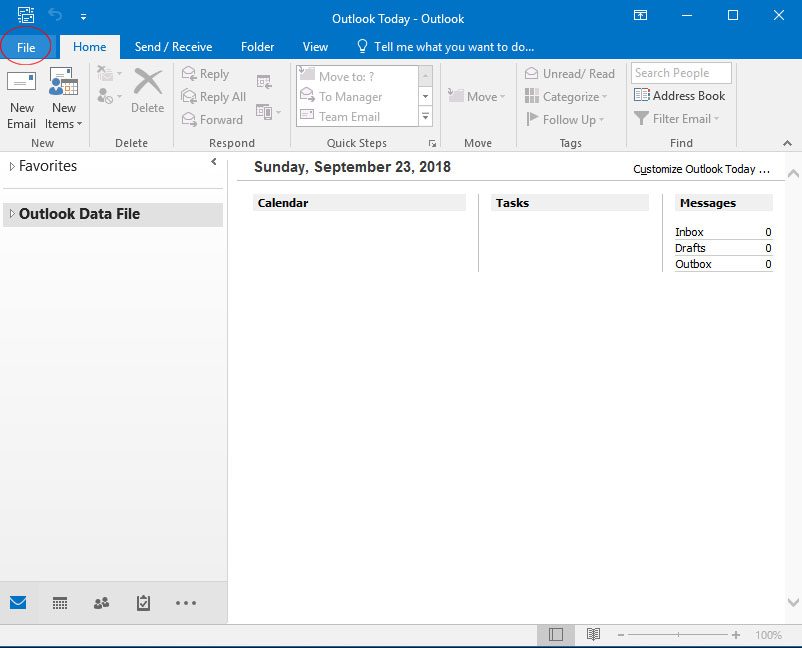Create a New Email
Viewport: 802px width, 648px height.
pyautogui.click(x=21, y=100)
